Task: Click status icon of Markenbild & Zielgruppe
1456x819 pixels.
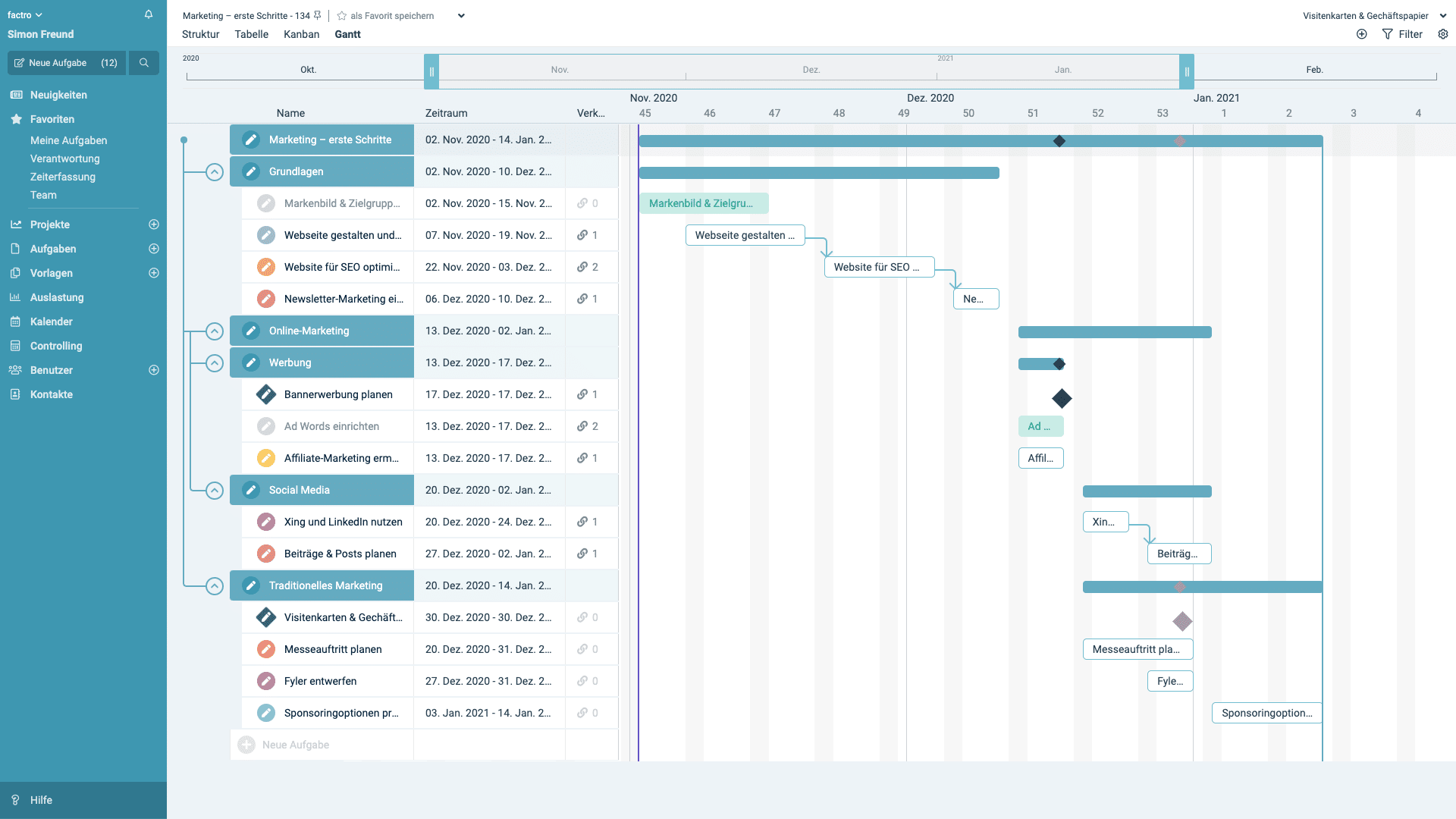Action: click(x=266, y=203)
